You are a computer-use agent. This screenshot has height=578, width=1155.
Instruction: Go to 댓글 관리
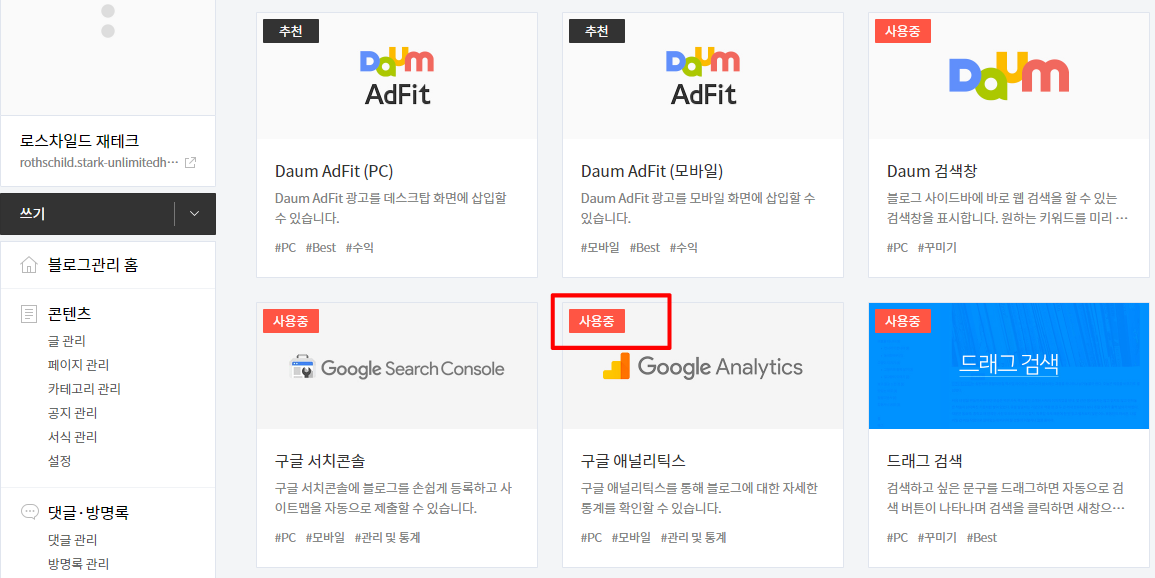pos(70,539)
